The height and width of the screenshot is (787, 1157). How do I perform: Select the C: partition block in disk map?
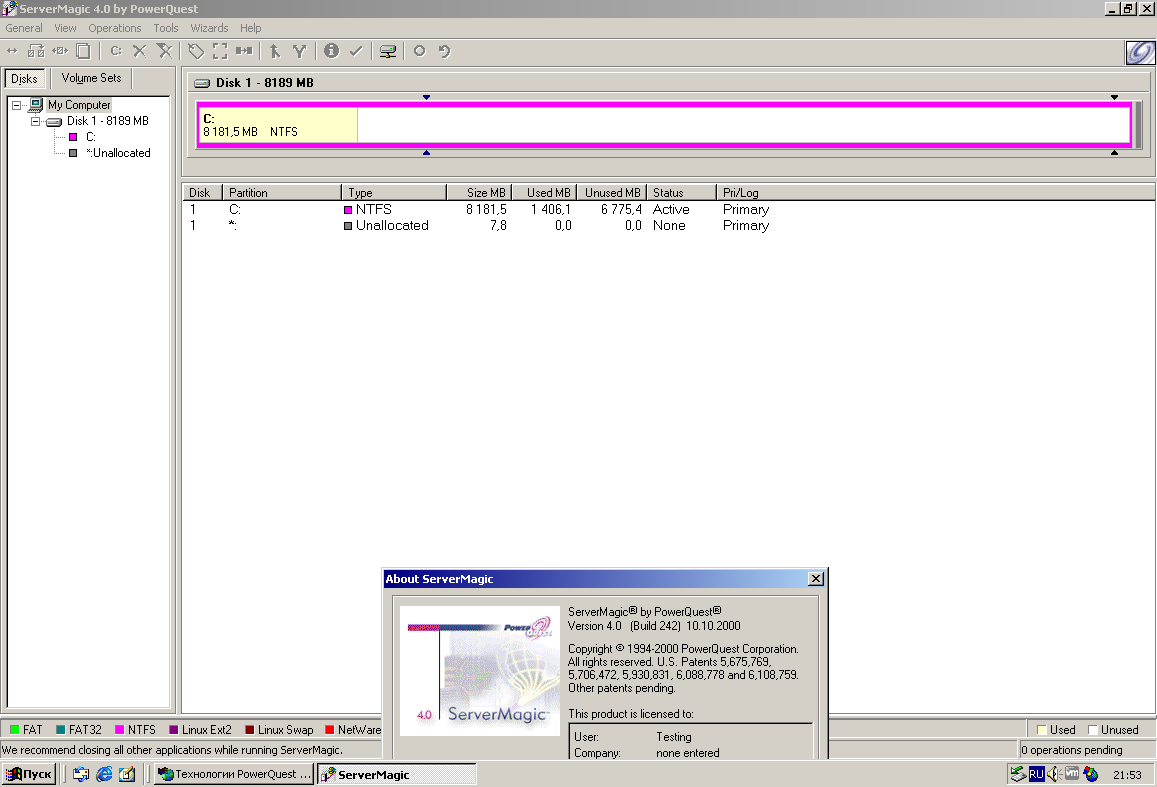coord(277,125)
